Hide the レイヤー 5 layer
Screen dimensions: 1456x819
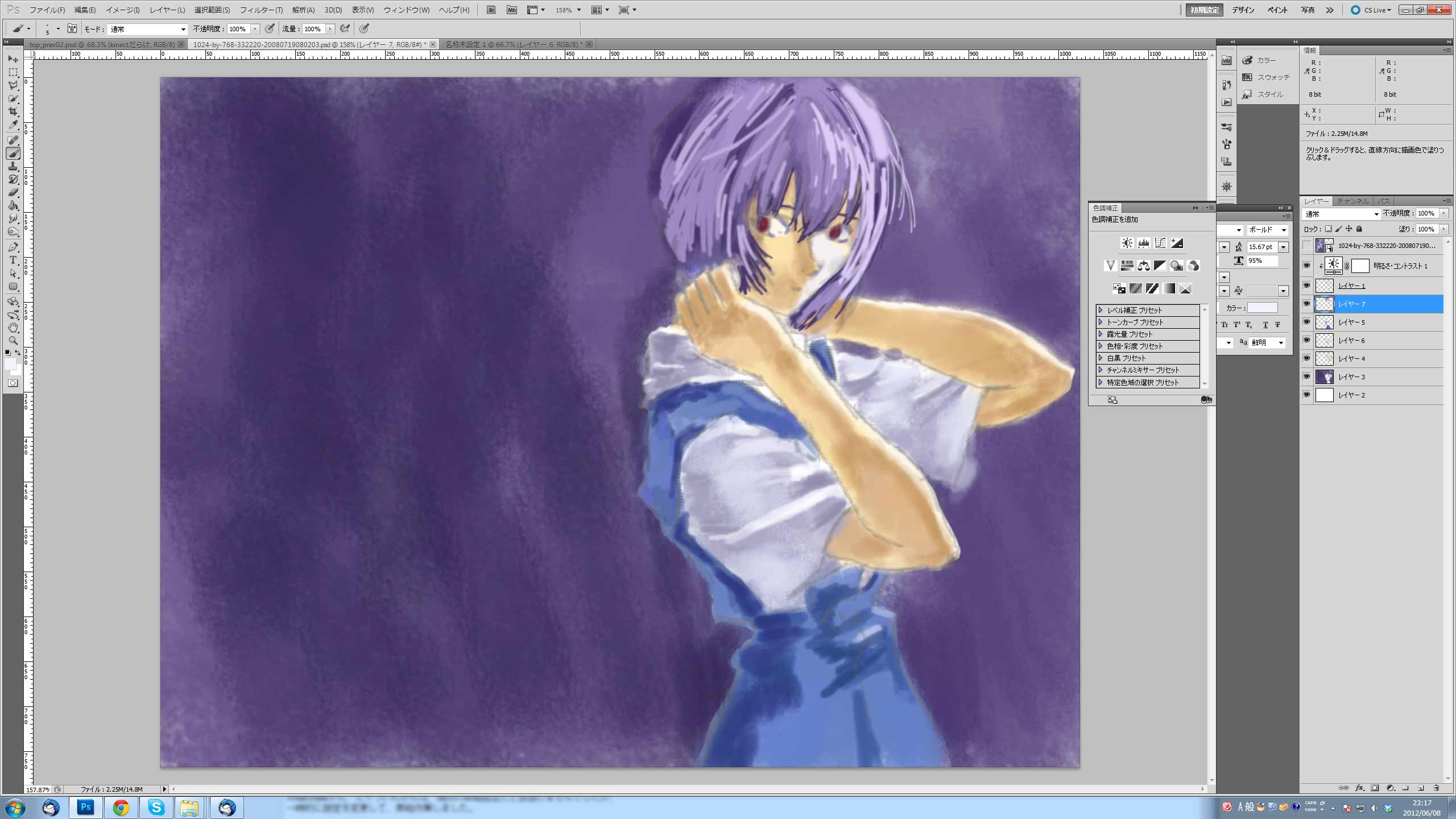point(1306,322)
